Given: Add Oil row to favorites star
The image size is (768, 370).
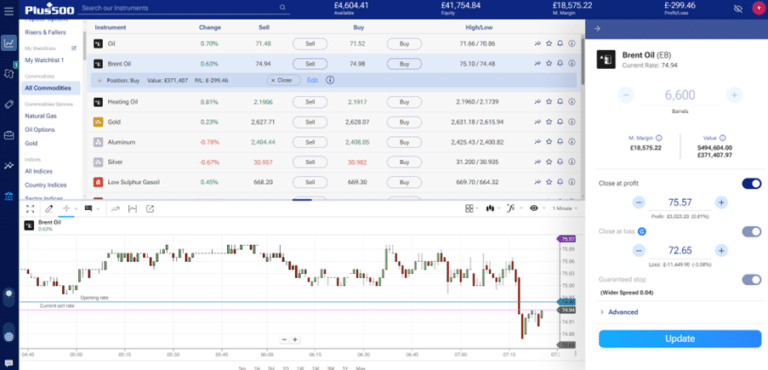Looking at the screenshot, I should tap(549, 44).
